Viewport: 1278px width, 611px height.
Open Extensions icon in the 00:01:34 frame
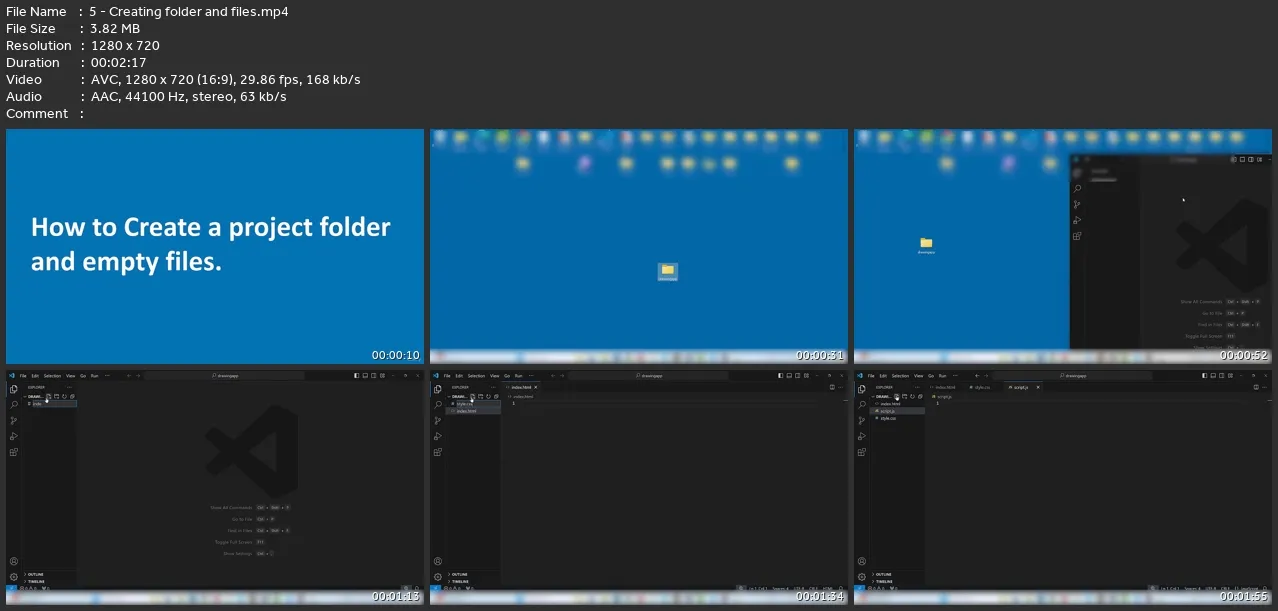[438, 453]
